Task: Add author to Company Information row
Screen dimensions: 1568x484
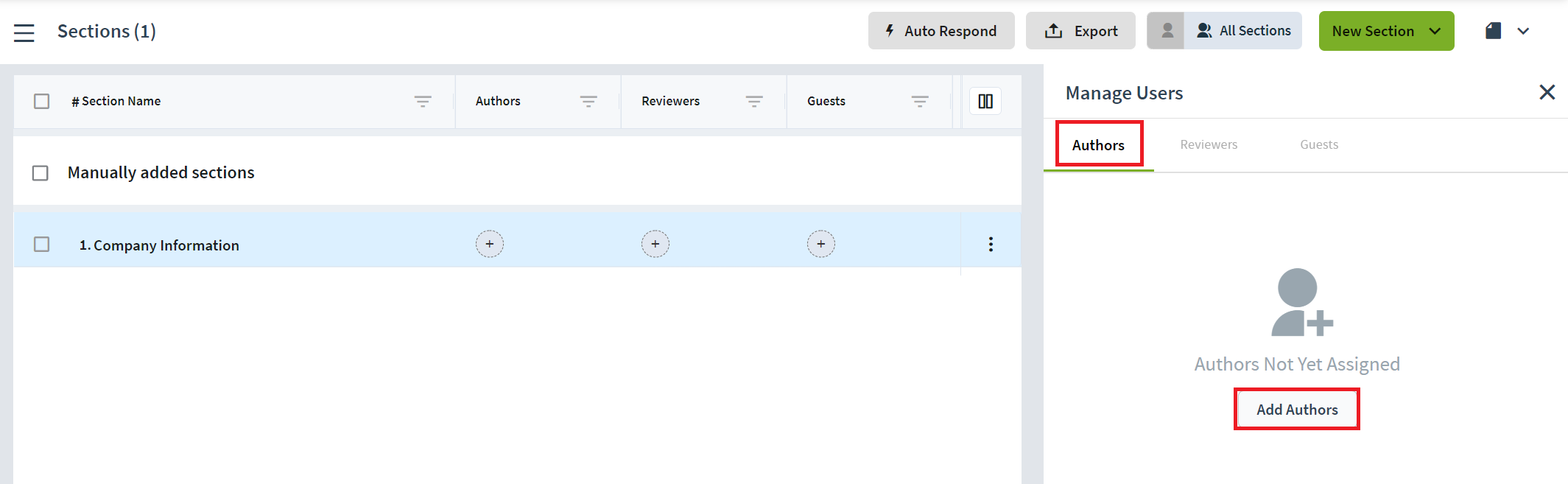Action: pyautogui.click(x=490, y=244)
